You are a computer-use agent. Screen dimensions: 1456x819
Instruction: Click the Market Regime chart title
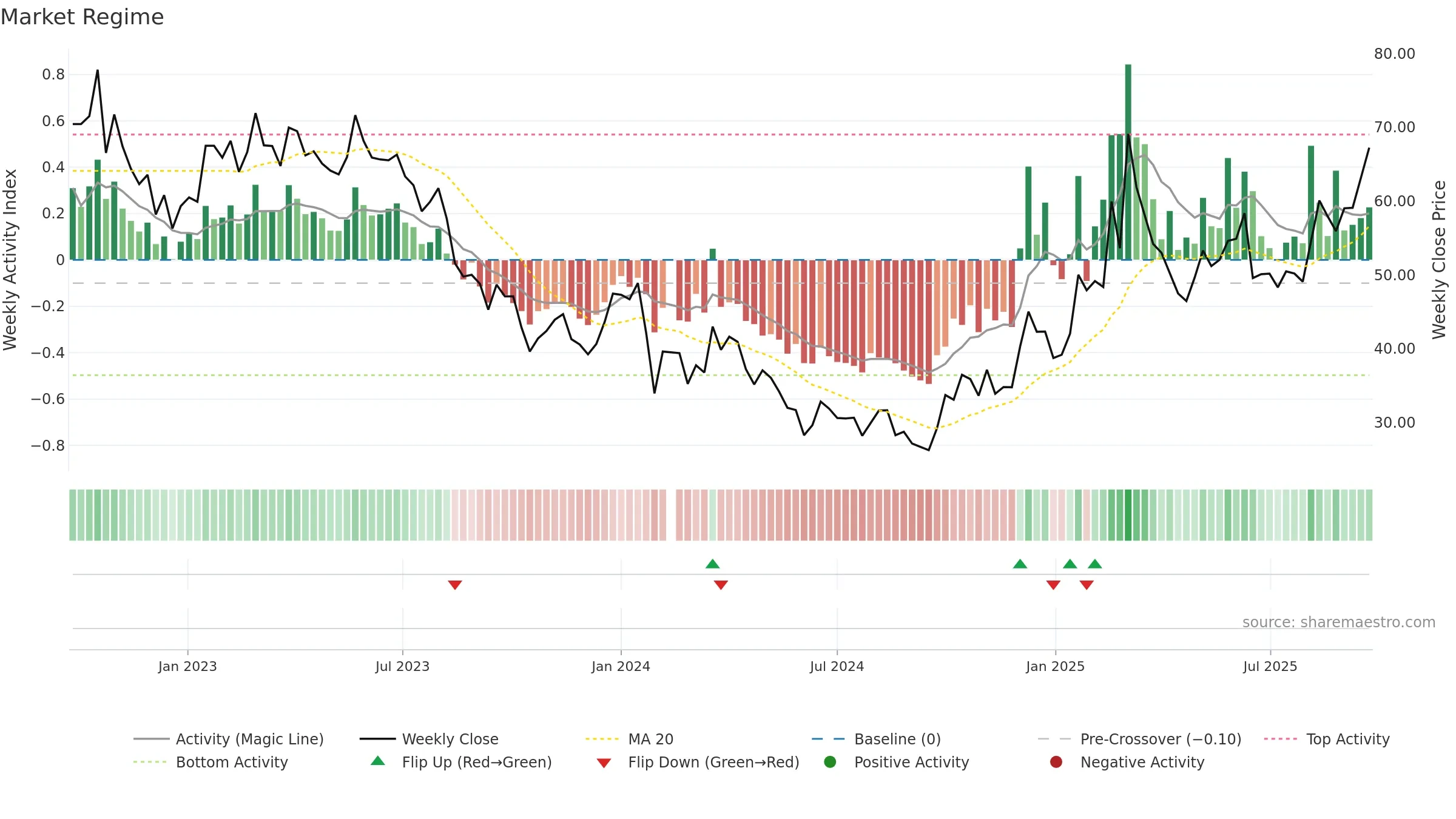82,17
